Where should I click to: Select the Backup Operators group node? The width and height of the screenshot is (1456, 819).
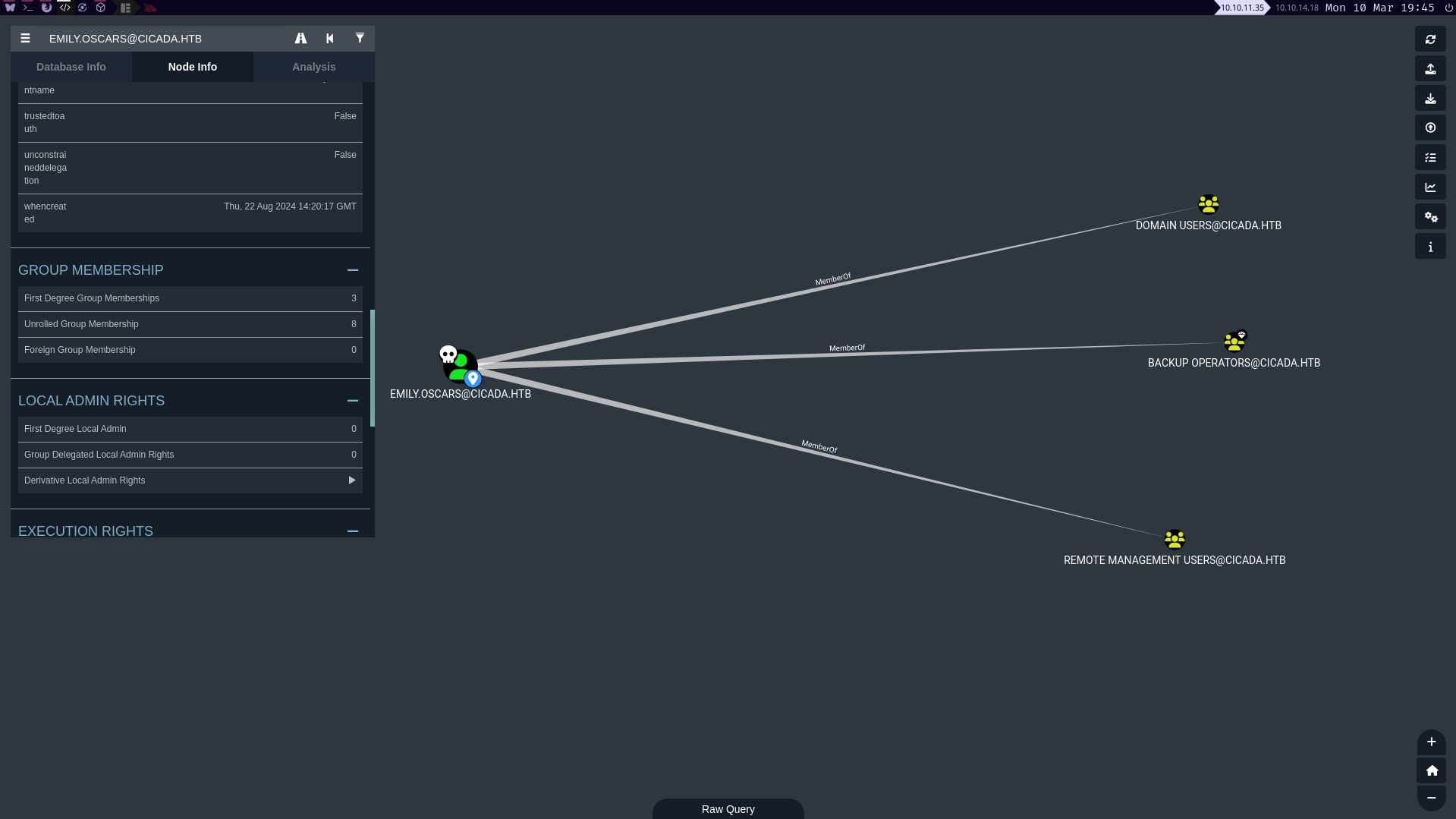pos(1234,342)
